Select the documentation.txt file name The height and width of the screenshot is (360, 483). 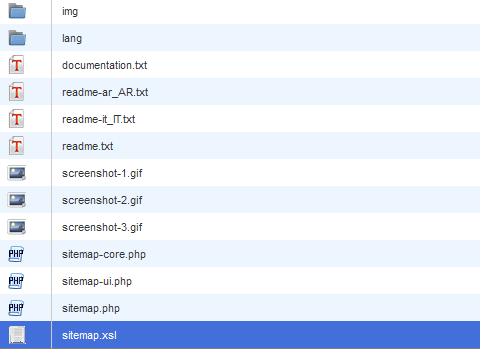pos(104,65)
